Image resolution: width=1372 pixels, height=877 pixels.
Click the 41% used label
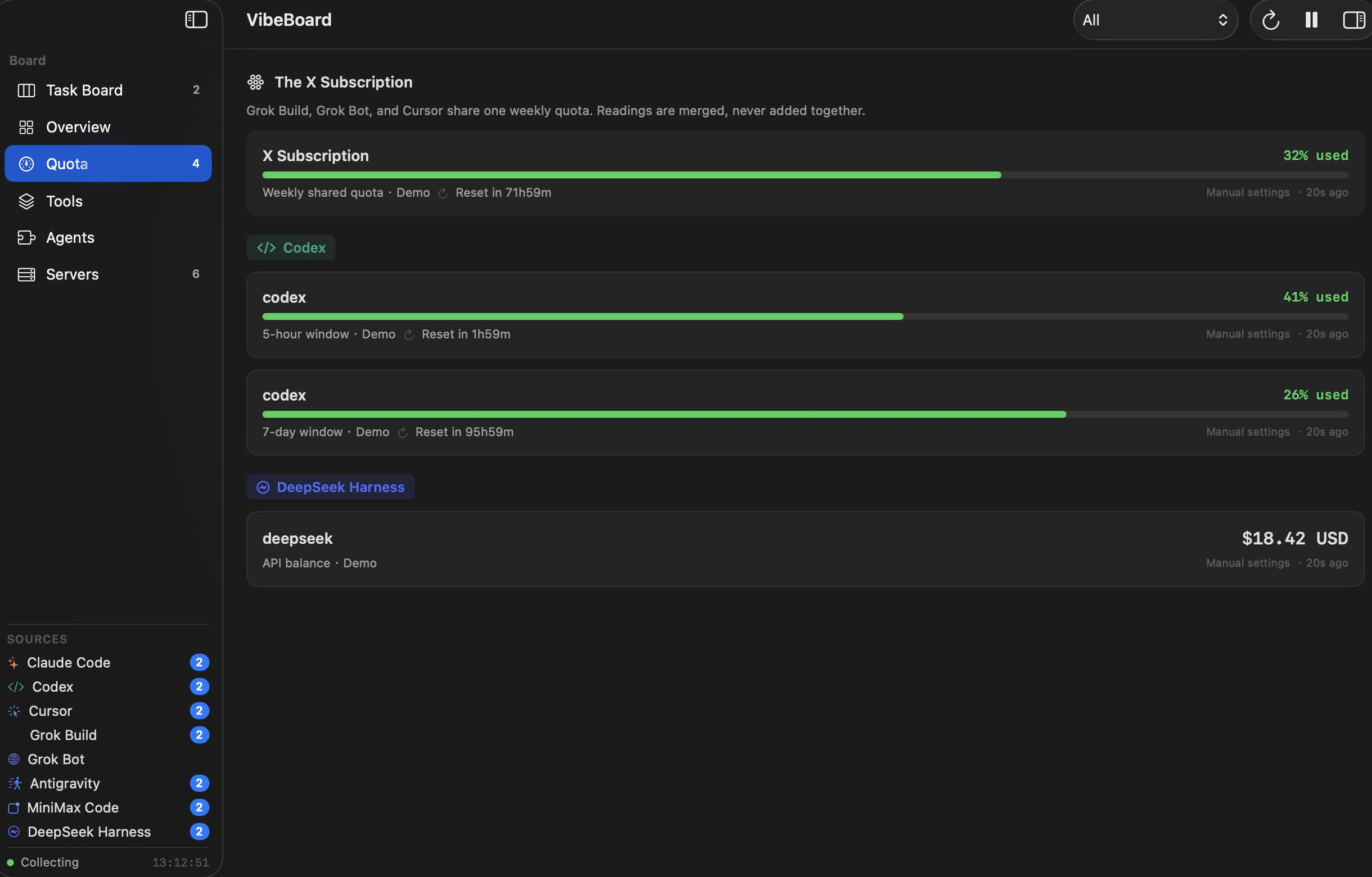coord(1315,297)
